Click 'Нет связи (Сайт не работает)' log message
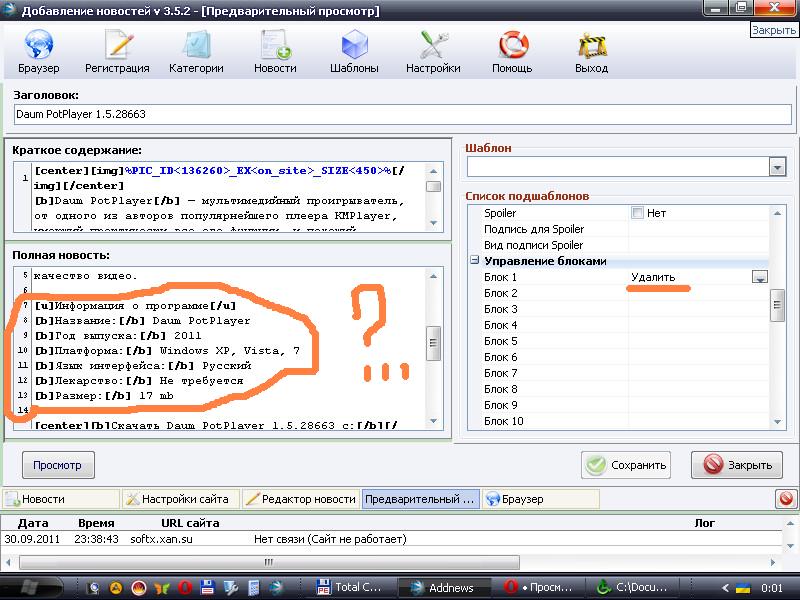Image resolution: width=800 pixels, height=600 pixels. pyautogui.click(x=330, y=539)
